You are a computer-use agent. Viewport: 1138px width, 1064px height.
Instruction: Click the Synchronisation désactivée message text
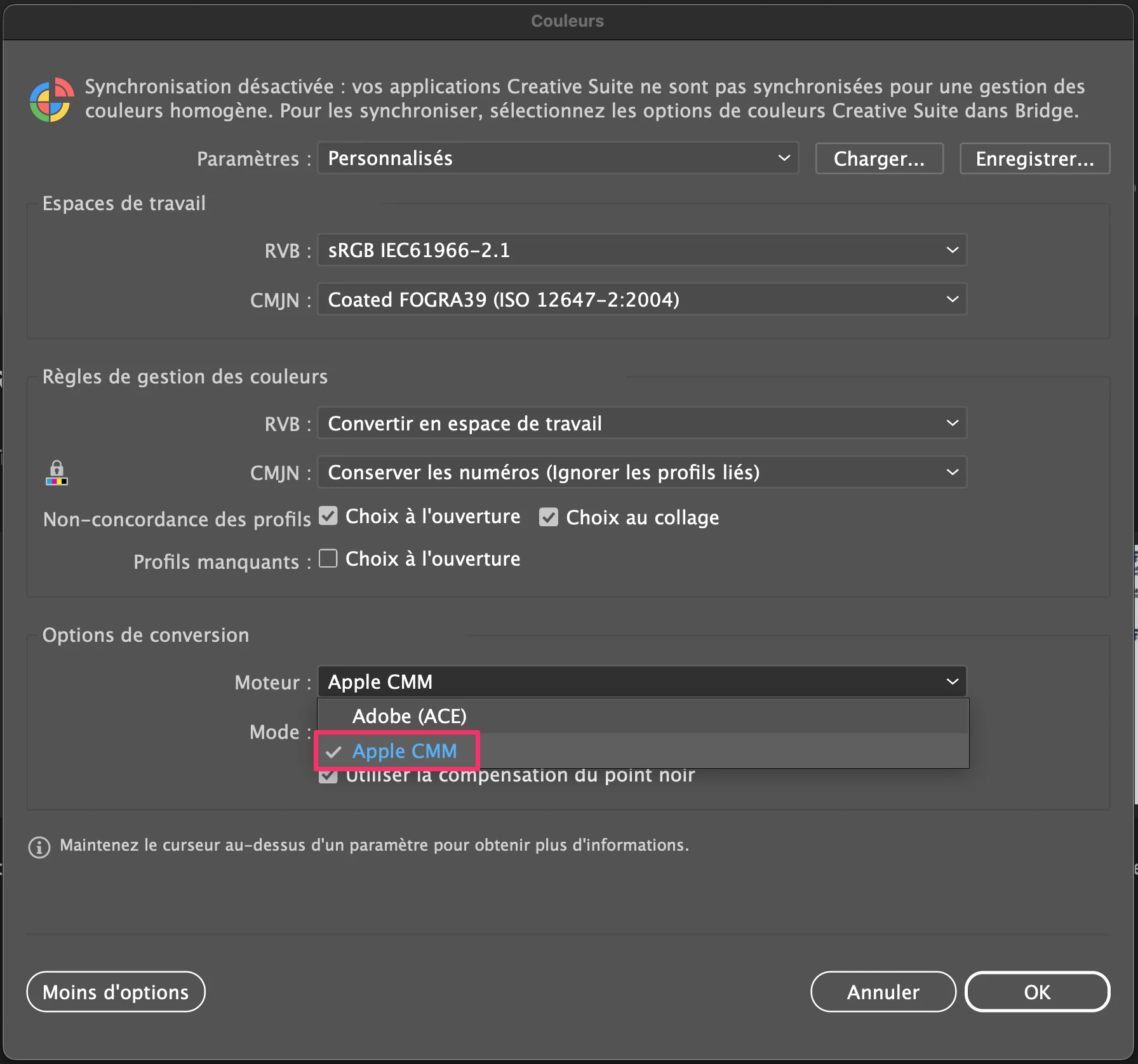(x=585, y=98)
